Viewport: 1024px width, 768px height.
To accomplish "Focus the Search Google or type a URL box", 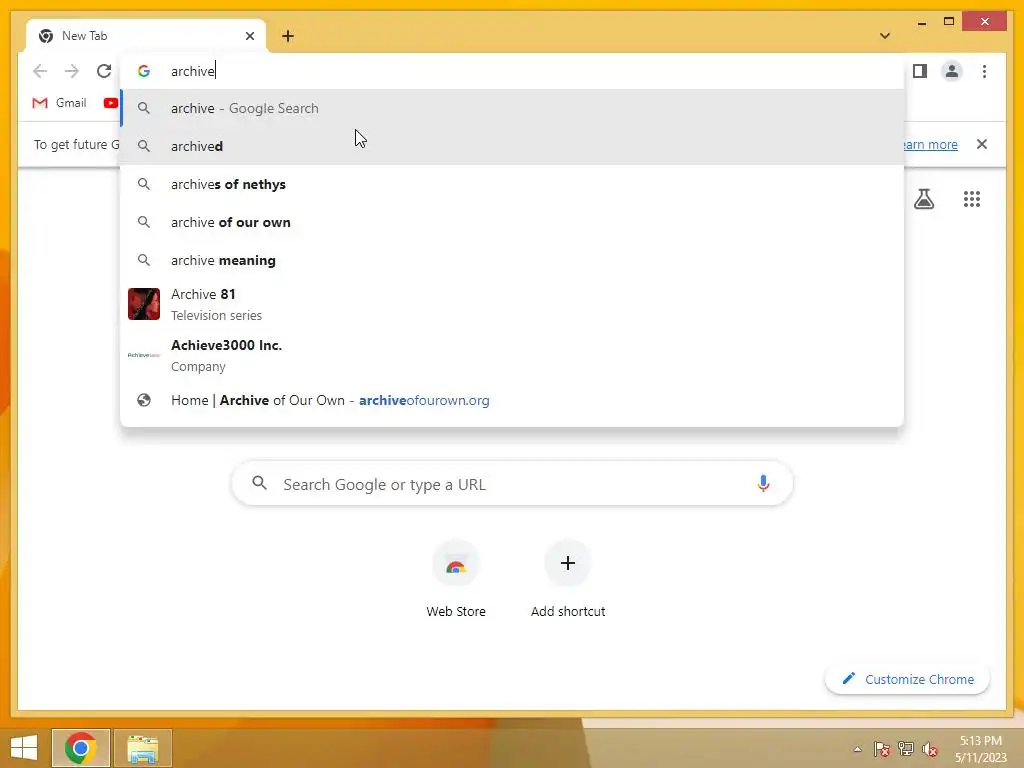I will tap(513, 483).
